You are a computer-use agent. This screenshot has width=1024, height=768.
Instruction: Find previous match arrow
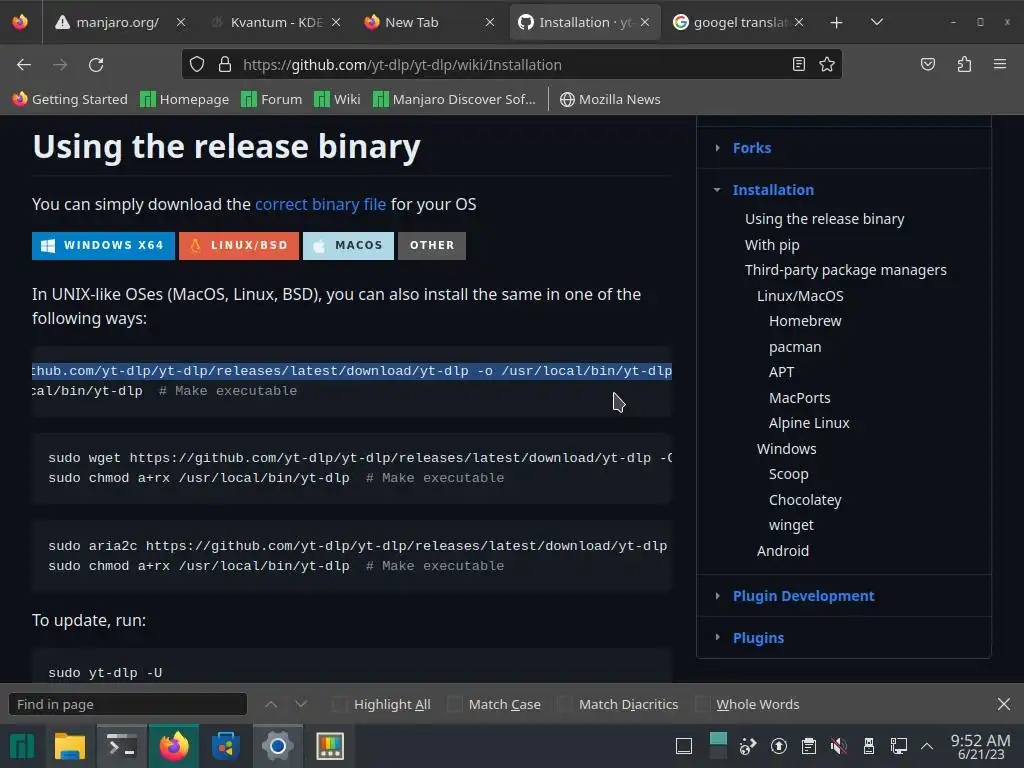point(271,704)
